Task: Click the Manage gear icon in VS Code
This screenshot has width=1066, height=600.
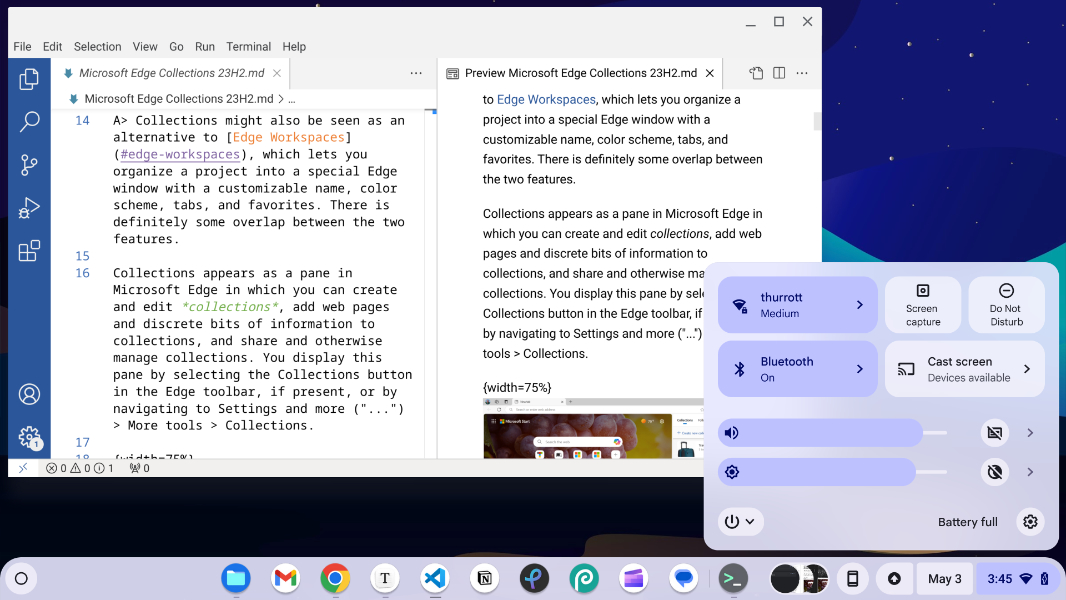Action: (29, 437)
